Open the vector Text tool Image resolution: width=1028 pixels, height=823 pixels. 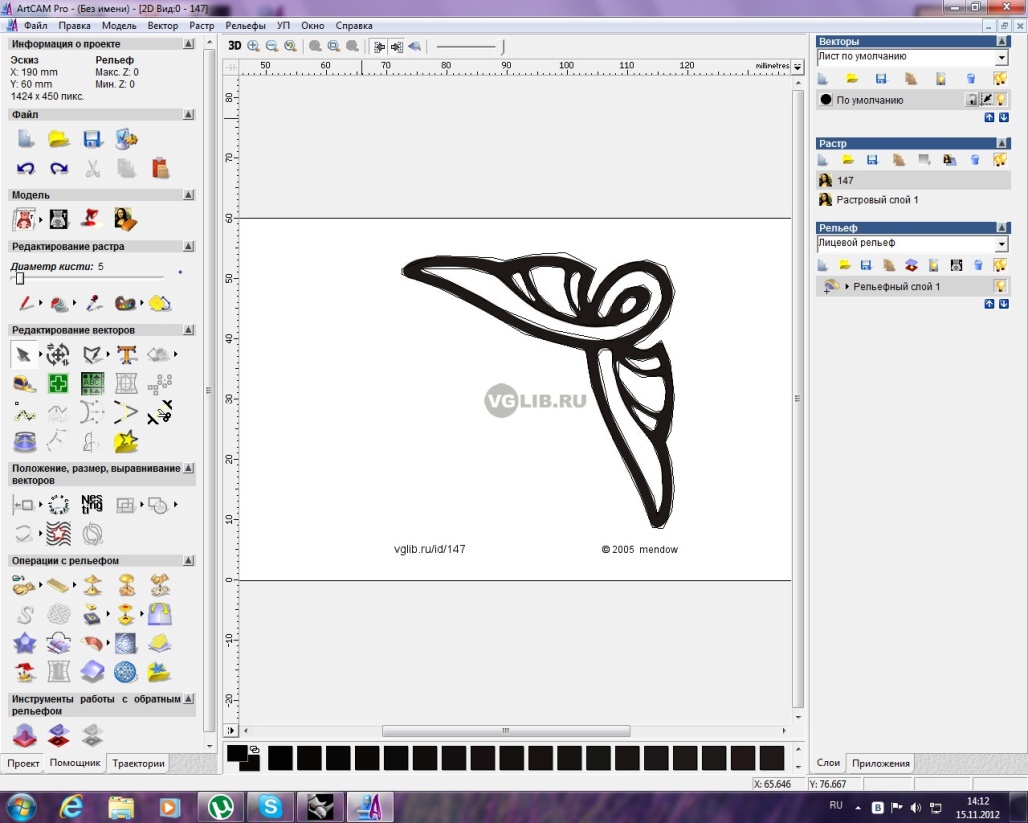(127, 355)
